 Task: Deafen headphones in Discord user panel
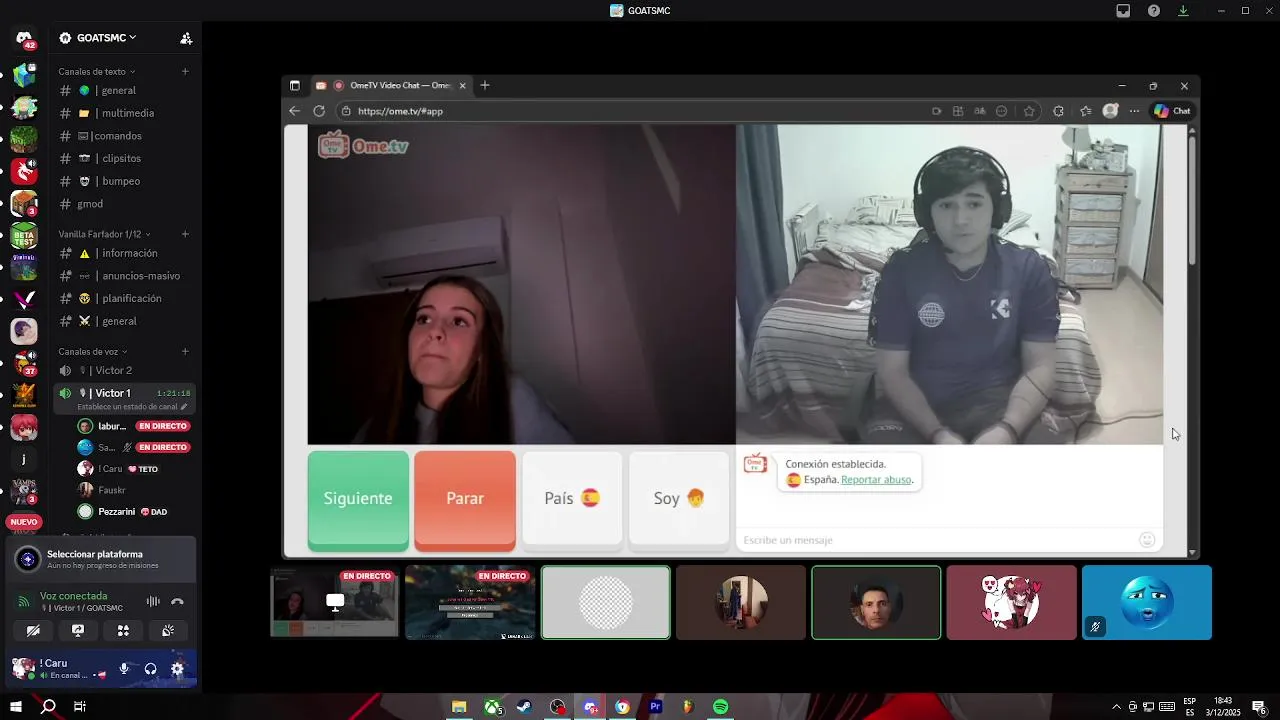click(151, 669)
